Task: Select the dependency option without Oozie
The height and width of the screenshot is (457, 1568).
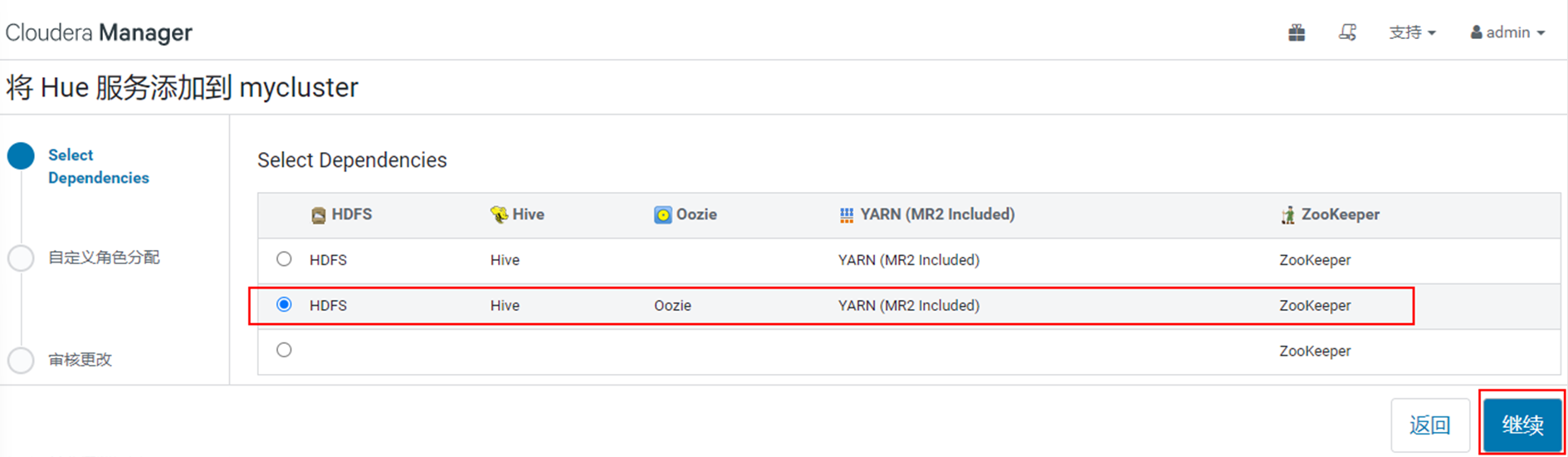Action: 284,259
